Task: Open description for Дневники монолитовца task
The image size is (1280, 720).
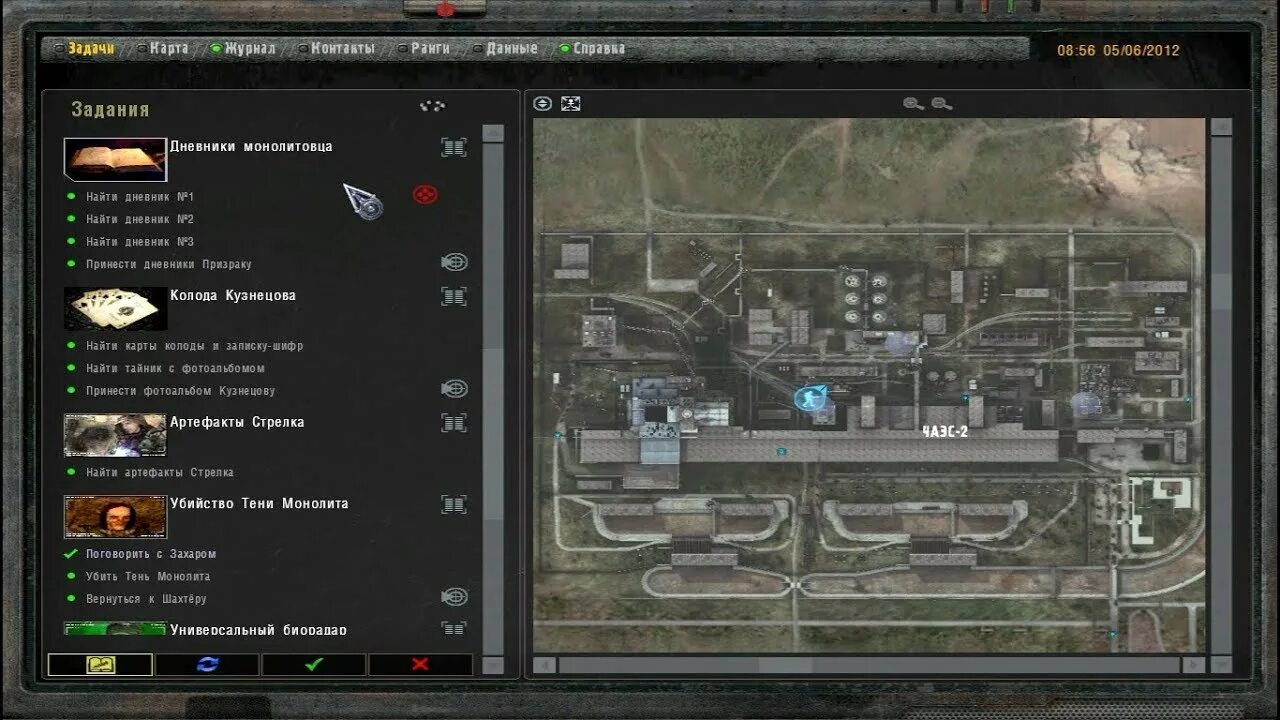Action: (x=454, y=147)
